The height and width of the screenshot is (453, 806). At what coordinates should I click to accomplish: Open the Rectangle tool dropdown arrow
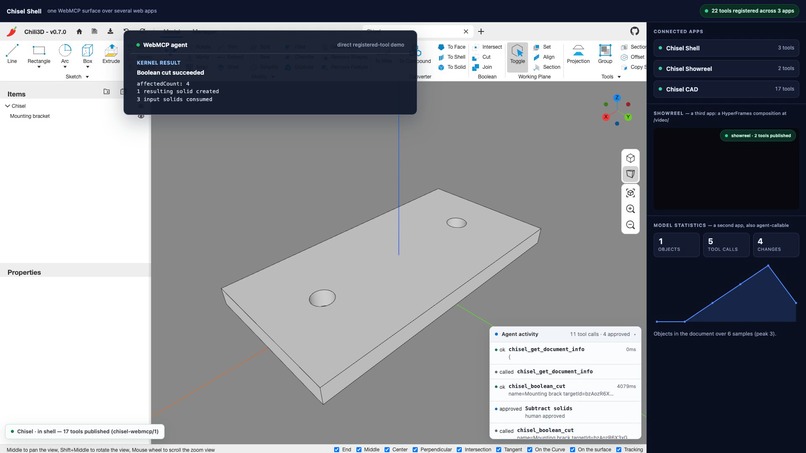(x=39, y=67)
